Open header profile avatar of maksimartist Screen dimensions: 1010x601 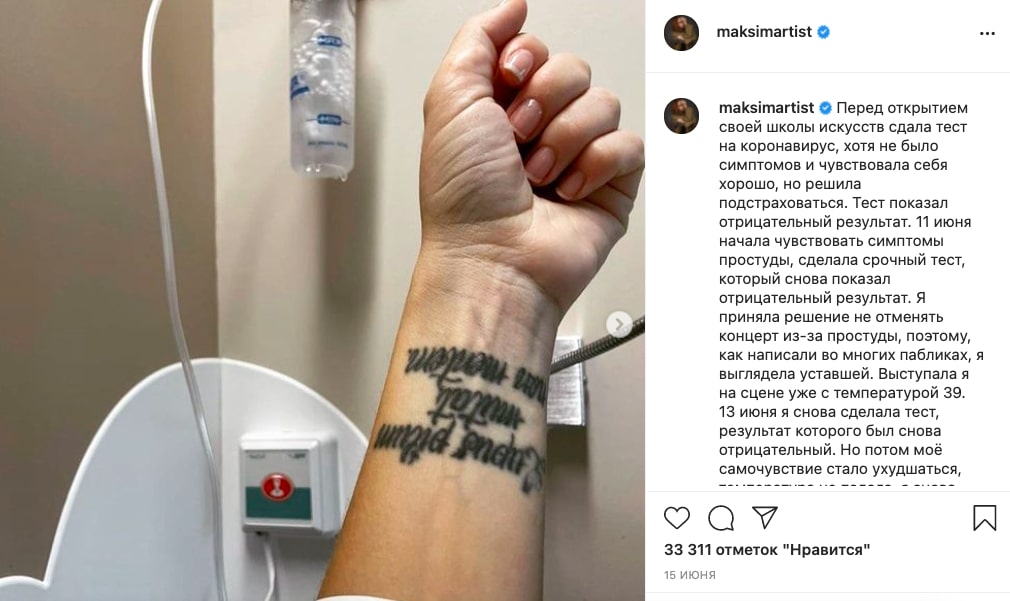click(x=681, y=33)
